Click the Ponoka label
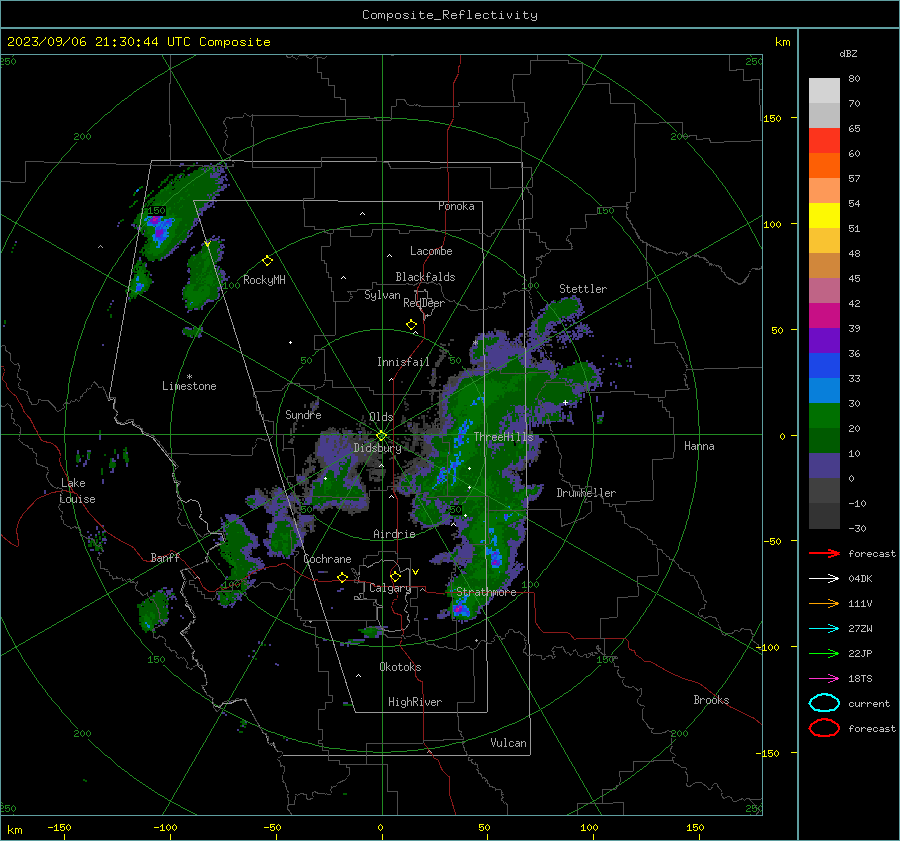 tap(456, 206)
